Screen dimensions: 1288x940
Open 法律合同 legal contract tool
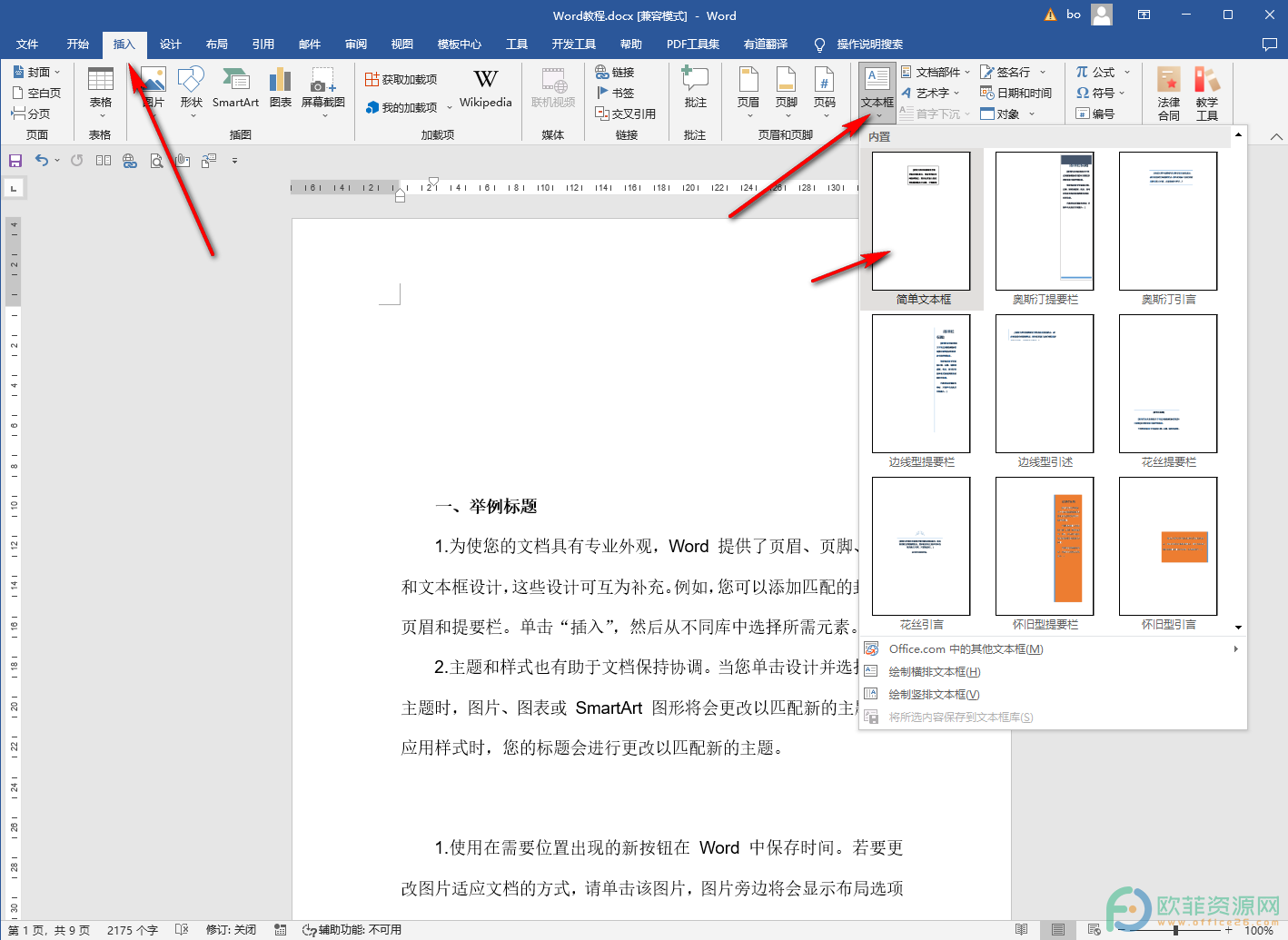(1169, 94)
